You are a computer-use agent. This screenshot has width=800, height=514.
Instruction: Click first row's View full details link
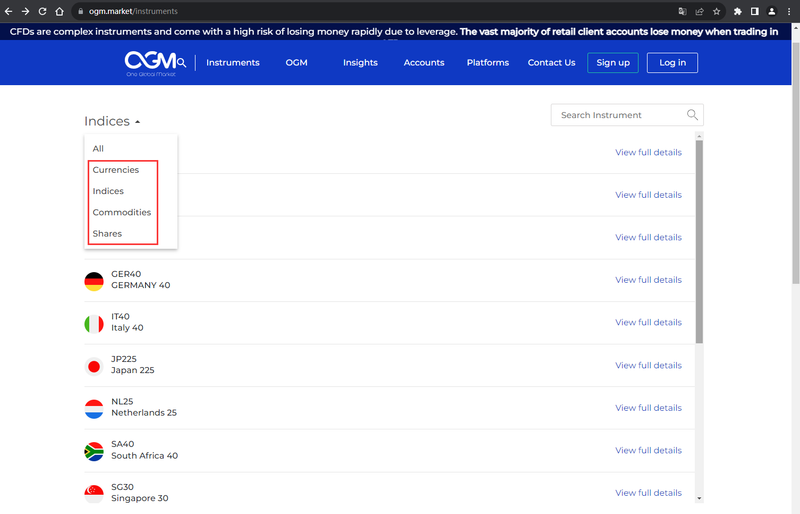[x=648, y=152]
